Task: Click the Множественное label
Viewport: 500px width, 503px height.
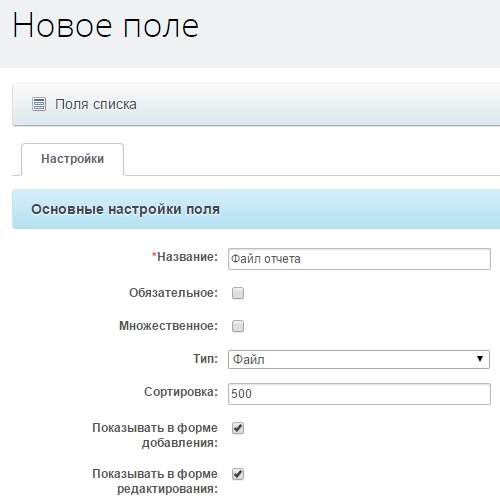Action: pyautogui.click(x=168, y=326)
